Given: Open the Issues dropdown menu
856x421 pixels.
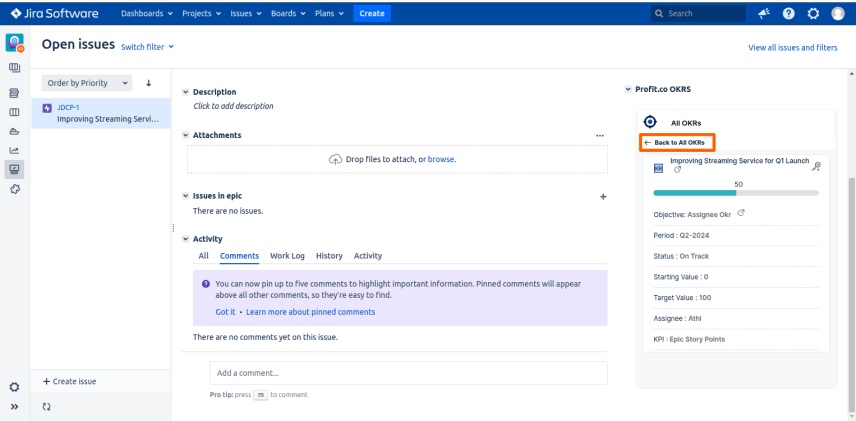Looking at the screenshot, I should pos(246,14).
